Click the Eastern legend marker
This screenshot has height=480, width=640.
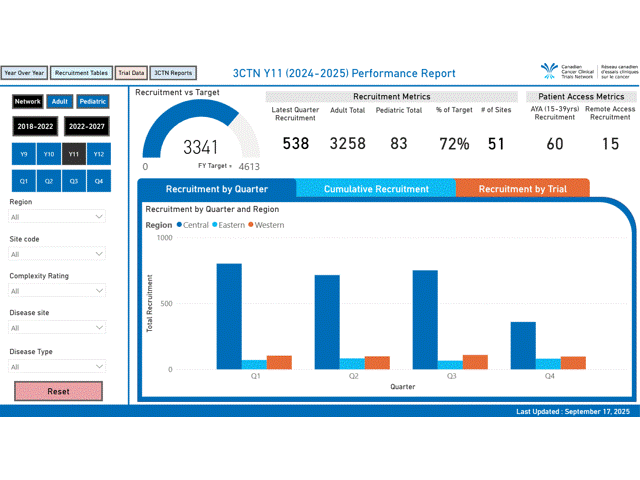pyautogui.click(x=215, y=225)
